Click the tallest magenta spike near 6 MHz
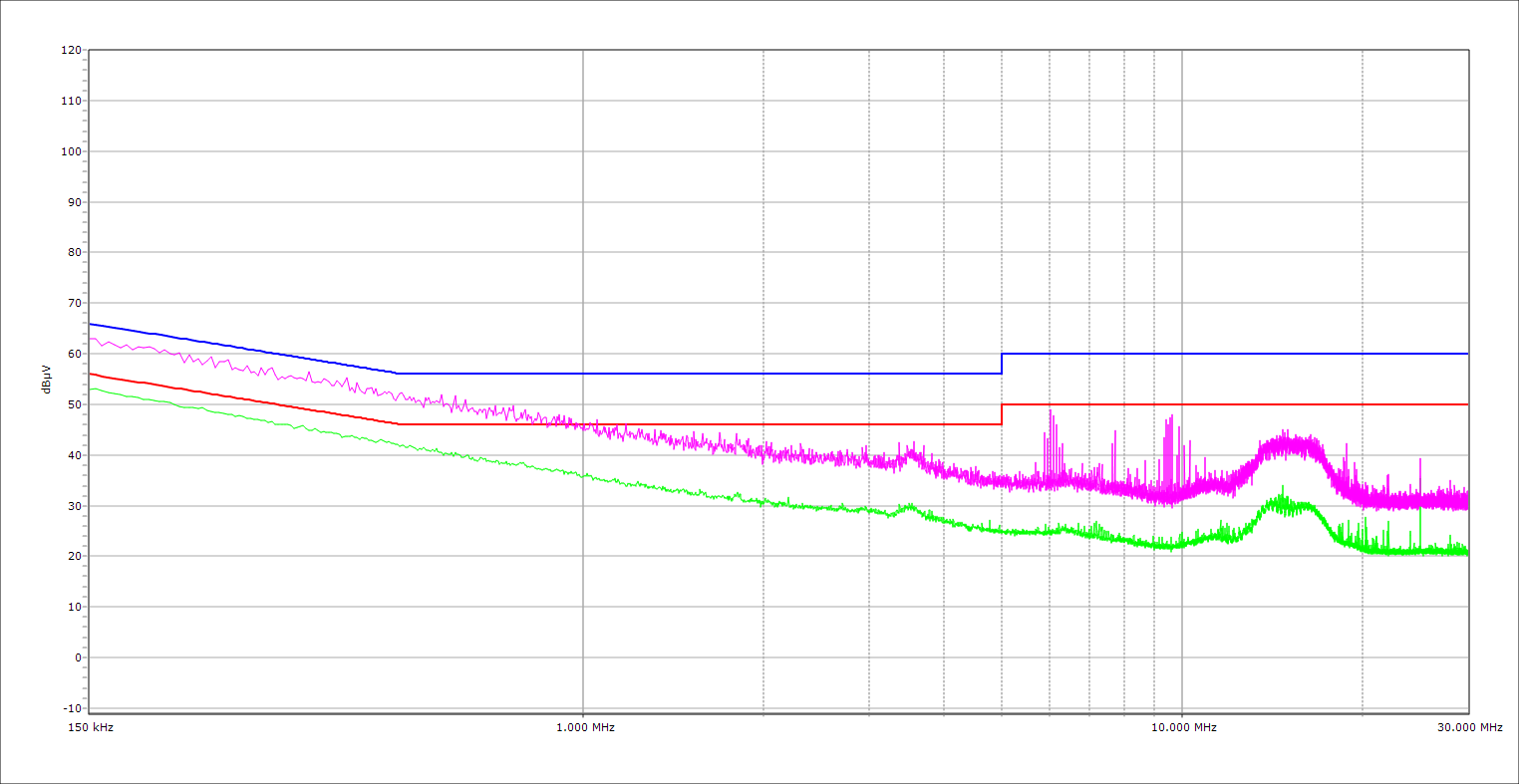The image size is (1519, 784). [x=1050, y=412]
